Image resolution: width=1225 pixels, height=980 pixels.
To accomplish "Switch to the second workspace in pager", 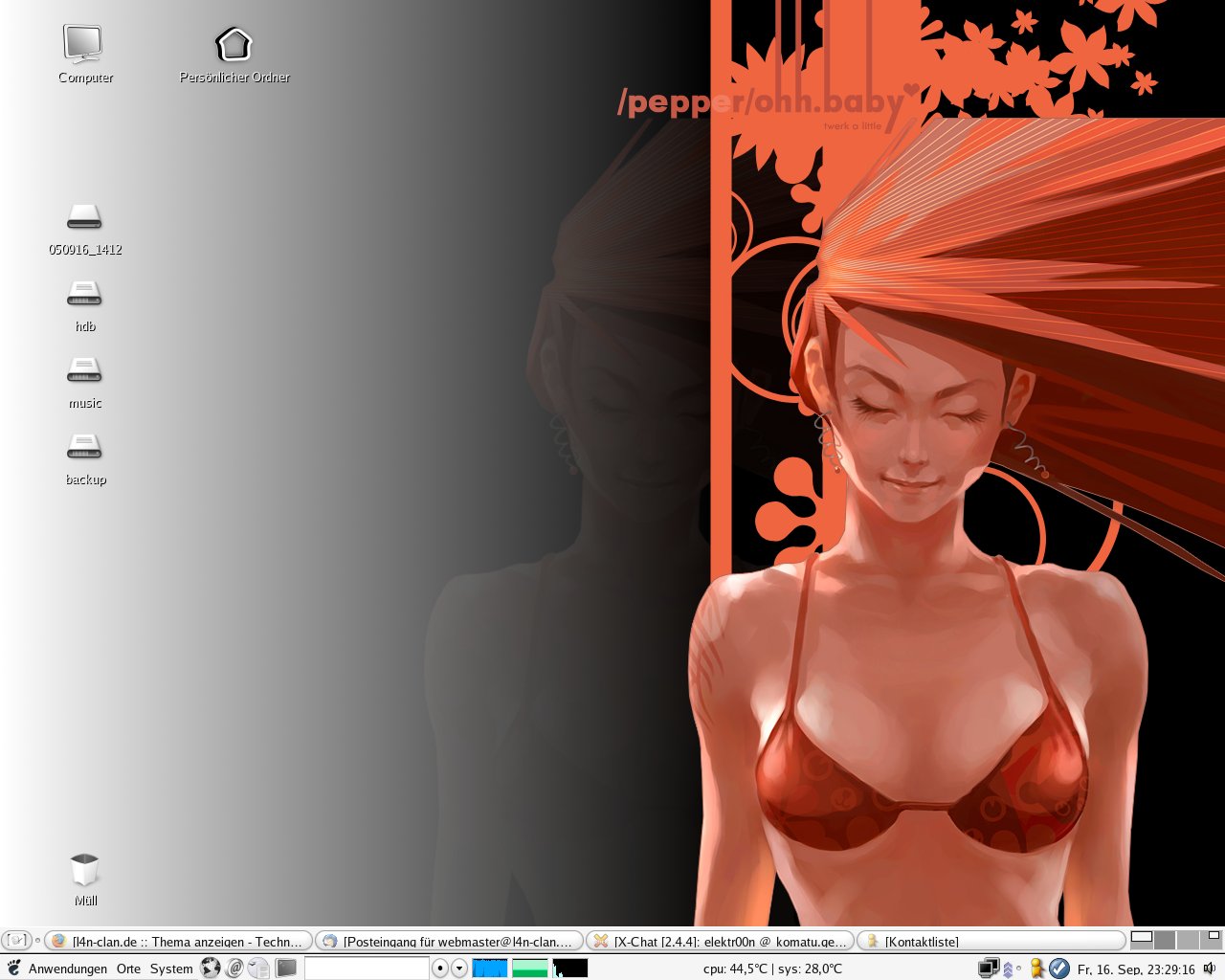I will (x=1165, y=941).
